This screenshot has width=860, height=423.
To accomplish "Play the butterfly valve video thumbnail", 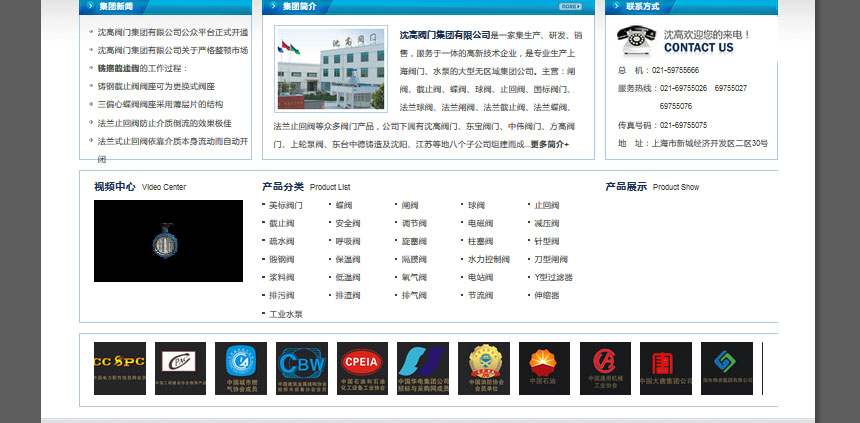I will pos(168,241).
